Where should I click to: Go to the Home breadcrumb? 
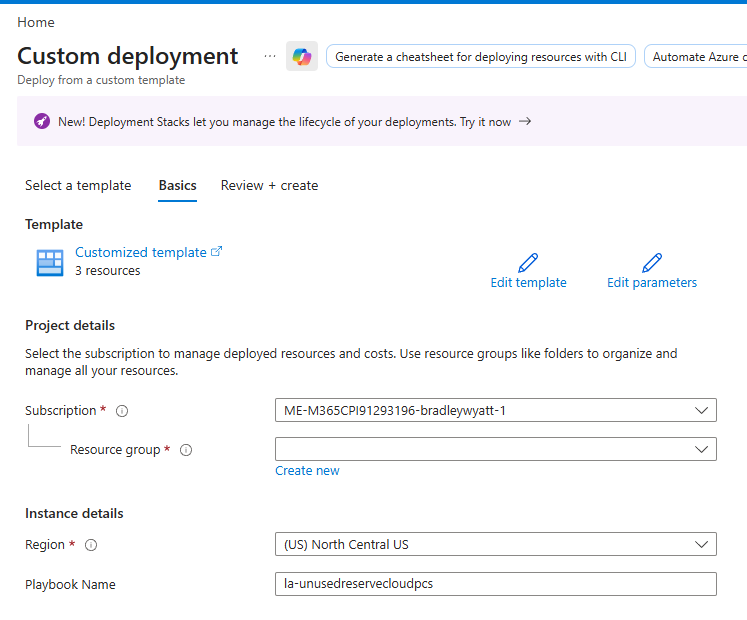pyautogui.click(x=36, y=22)
